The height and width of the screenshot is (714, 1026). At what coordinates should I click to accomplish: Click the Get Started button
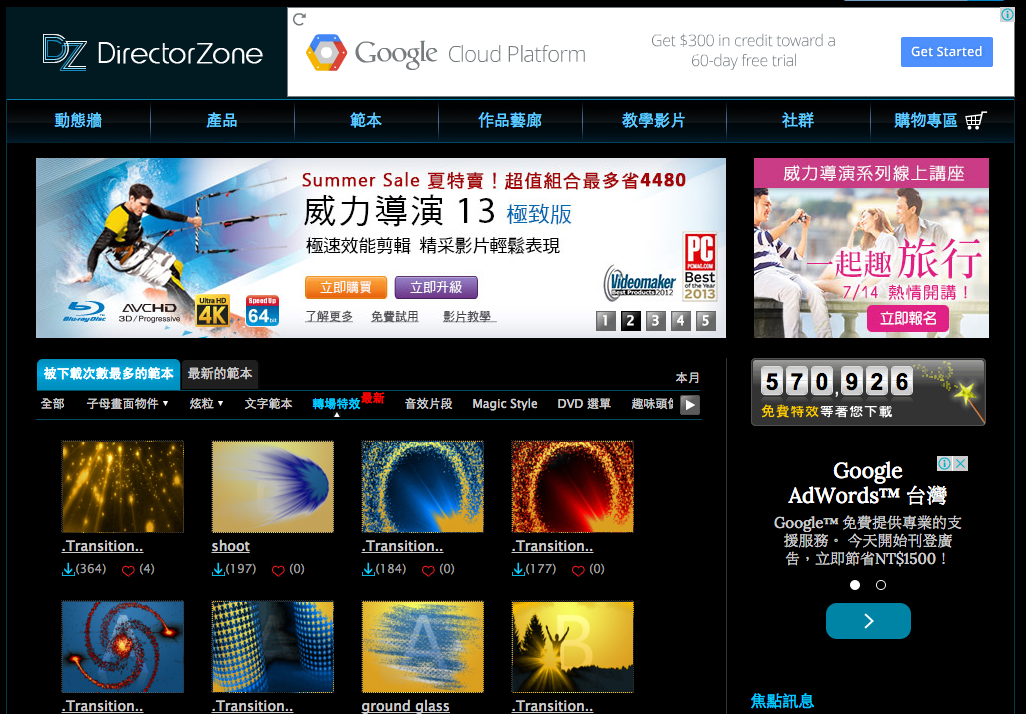(x=946, y=52)
